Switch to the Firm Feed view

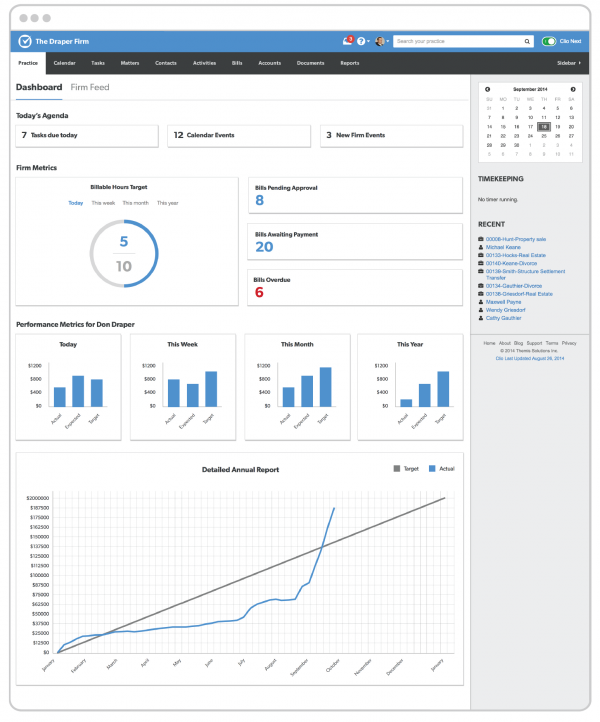(x=90, y=87)
